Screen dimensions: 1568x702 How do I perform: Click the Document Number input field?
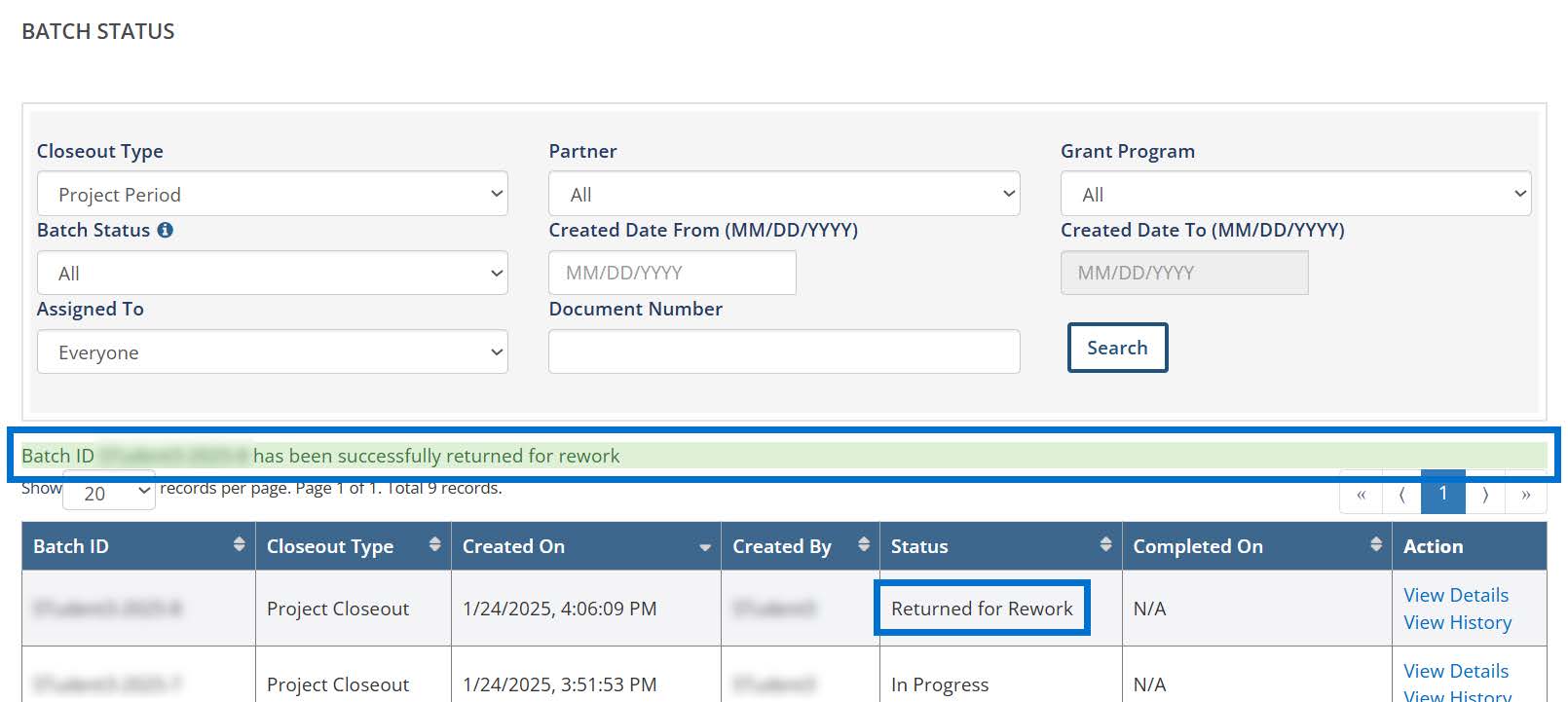tap(783, 351)
